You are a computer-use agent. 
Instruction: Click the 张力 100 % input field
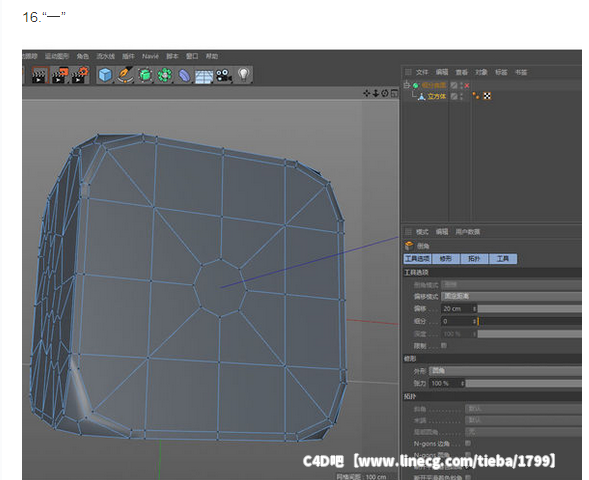pos(445,383)
